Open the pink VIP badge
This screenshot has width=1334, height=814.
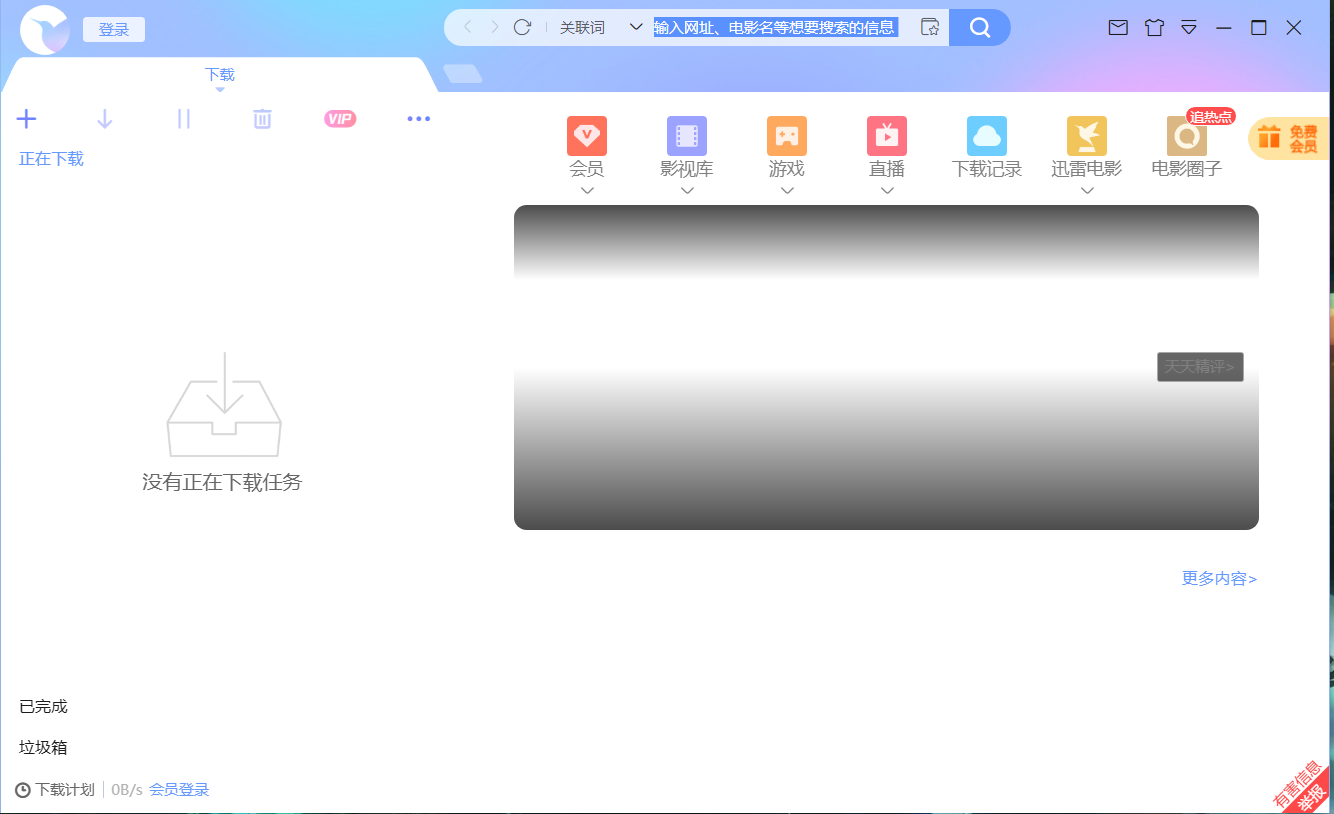340,119
